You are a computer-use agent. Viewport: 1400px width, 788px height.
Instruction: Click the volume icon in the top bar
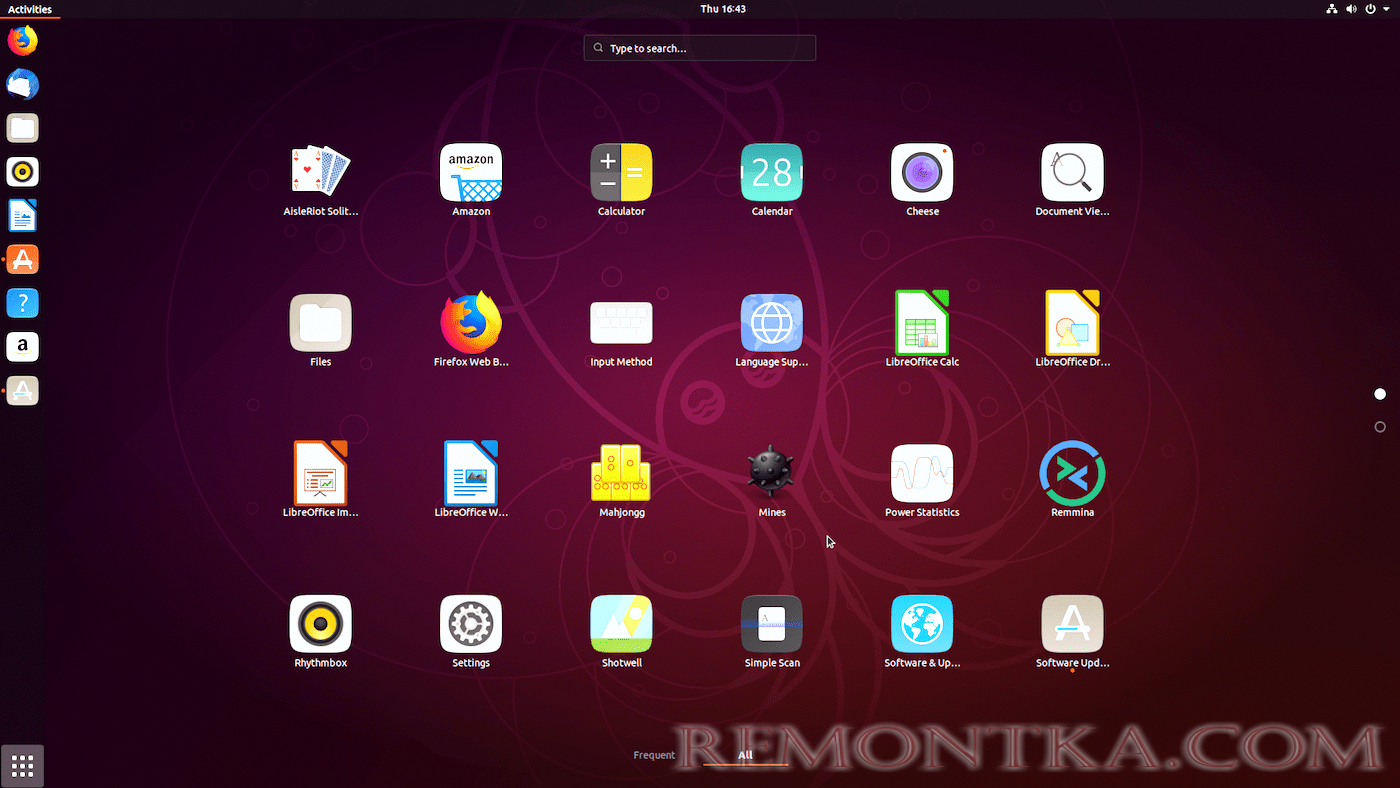(x=1351, y=9)
